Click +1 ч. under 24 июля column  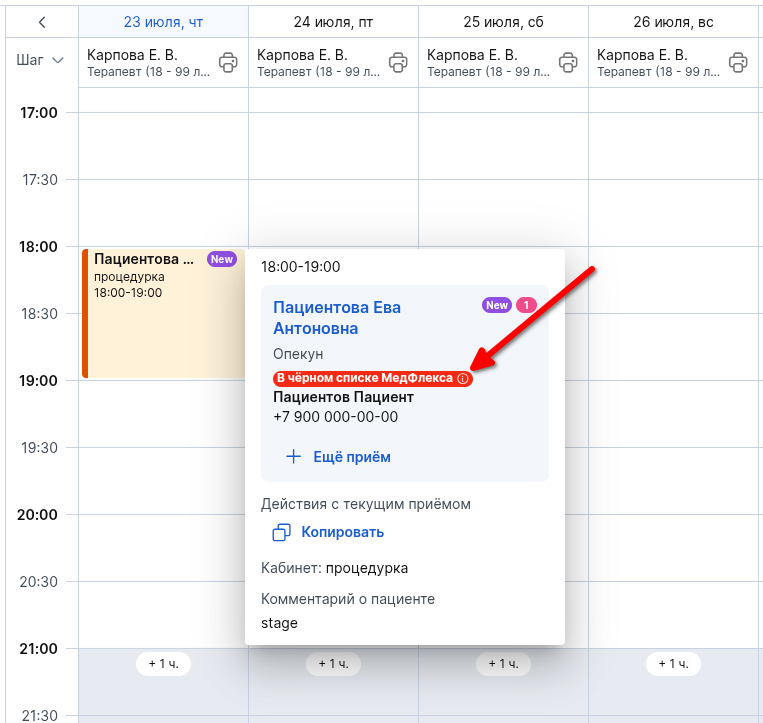tap(333, 664)
